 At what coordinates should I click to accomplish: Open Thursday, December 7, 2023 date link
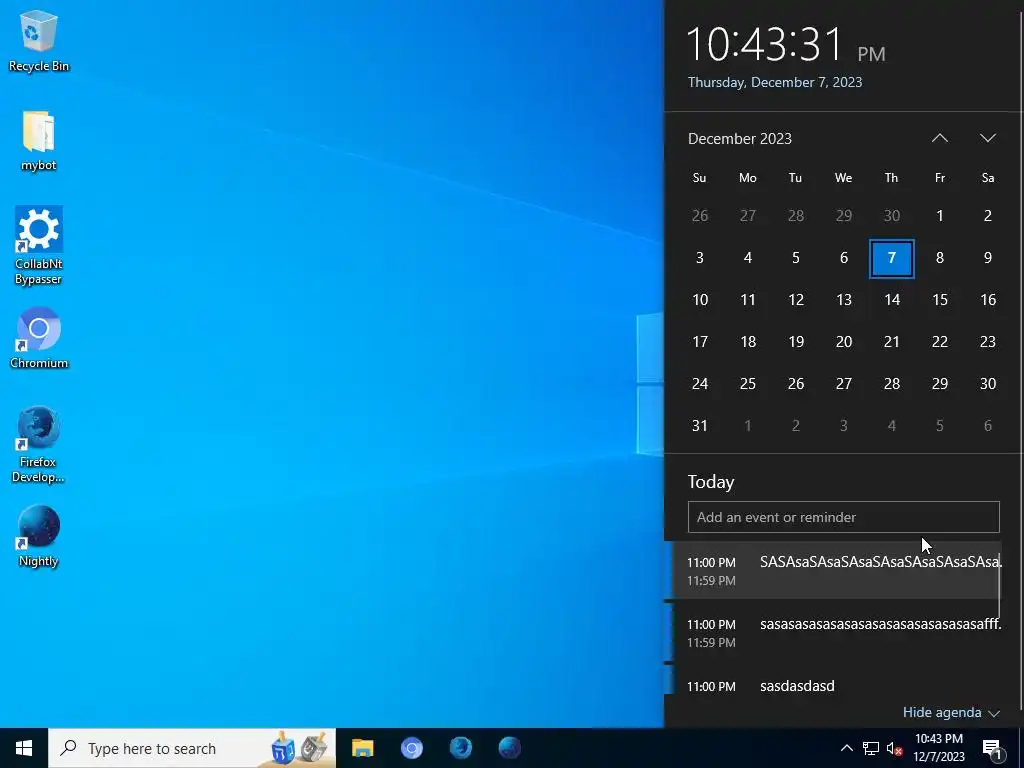pyautogui.click(x=775, y=82)
